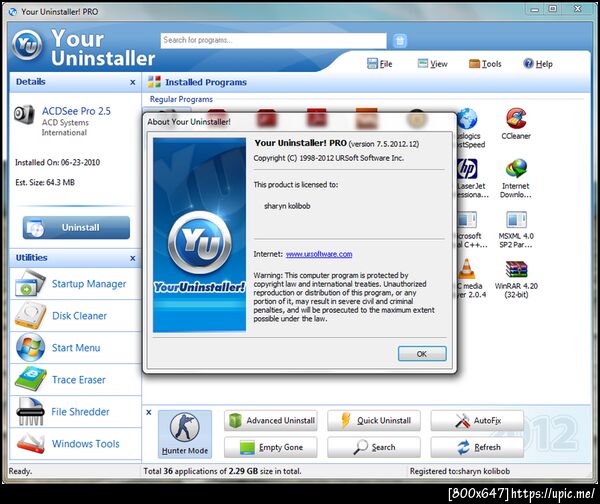600x504 pixels.
Task: Close the Utilities panel
Action: [132, 258]
